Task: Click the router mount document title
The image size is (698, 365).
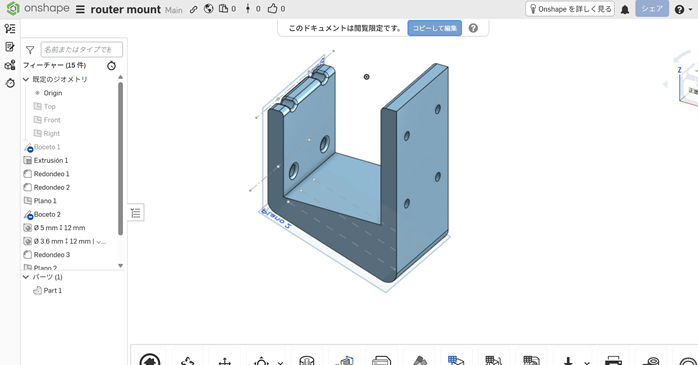Action: (126, 9)
